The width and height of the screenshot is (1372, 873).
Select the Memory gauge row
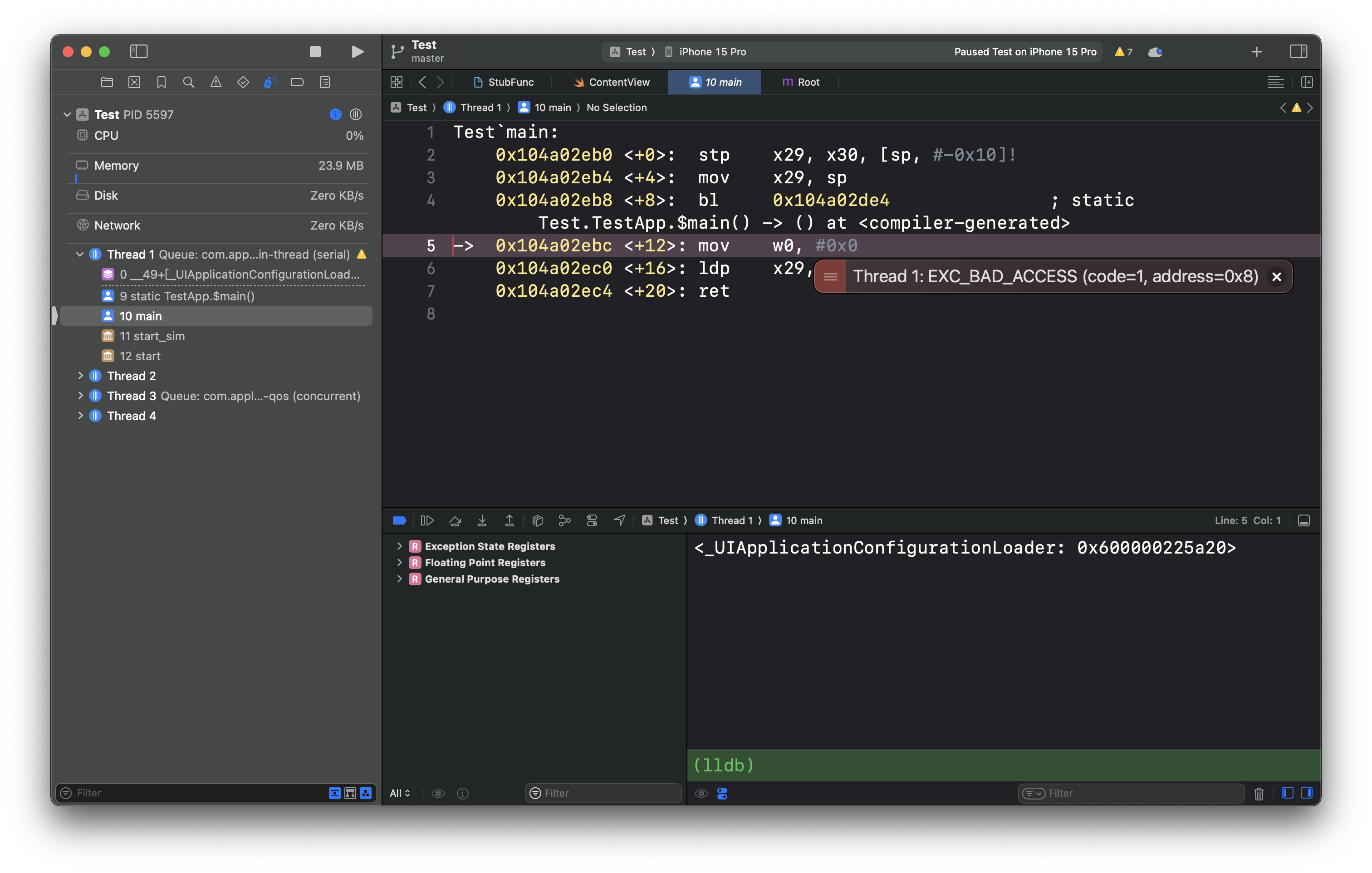219,166
